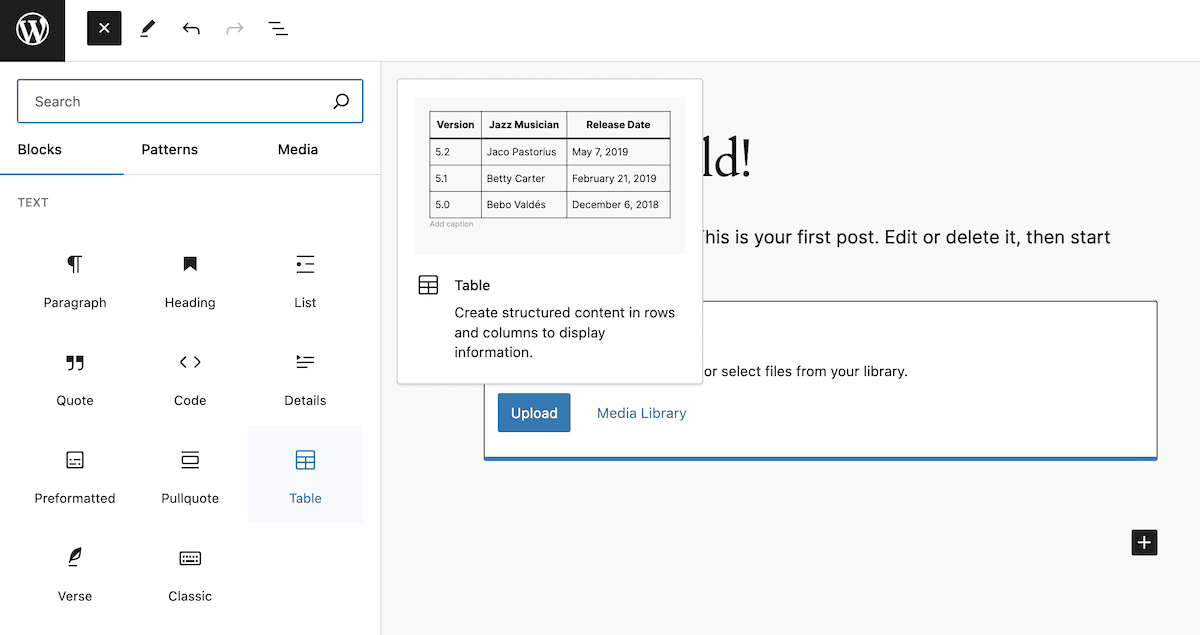Switch to the Patterns tab
This screenshot has width=1200, height=635.
pyautogui.click(x=169, y=149)
